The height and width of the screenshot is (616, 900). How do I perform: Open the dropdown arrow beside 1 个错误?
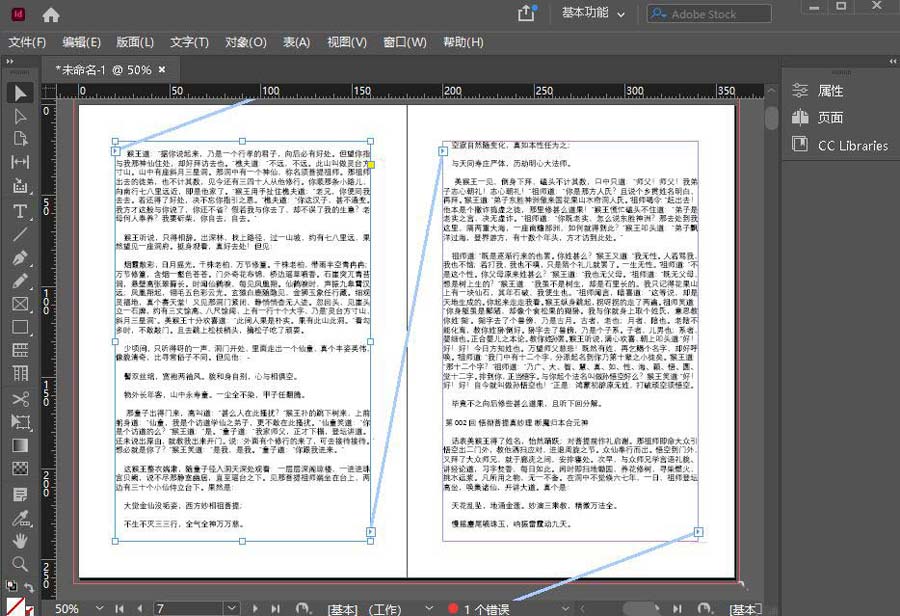(x=565, y=609)
